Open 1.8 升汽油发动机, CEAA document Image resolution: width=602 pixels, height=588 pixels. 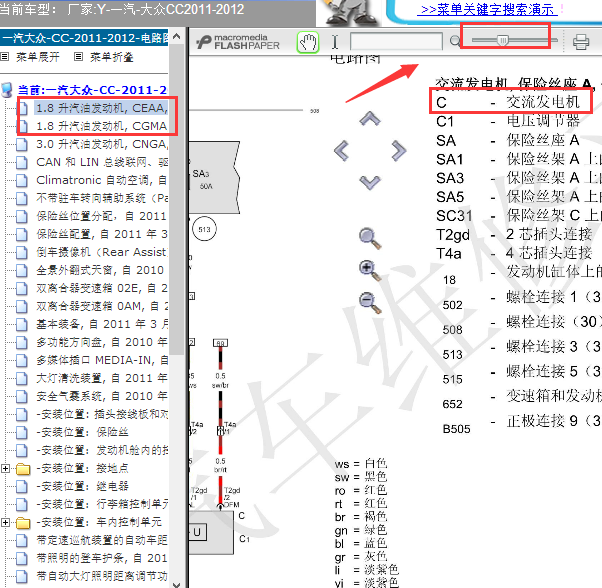[101, 108]
